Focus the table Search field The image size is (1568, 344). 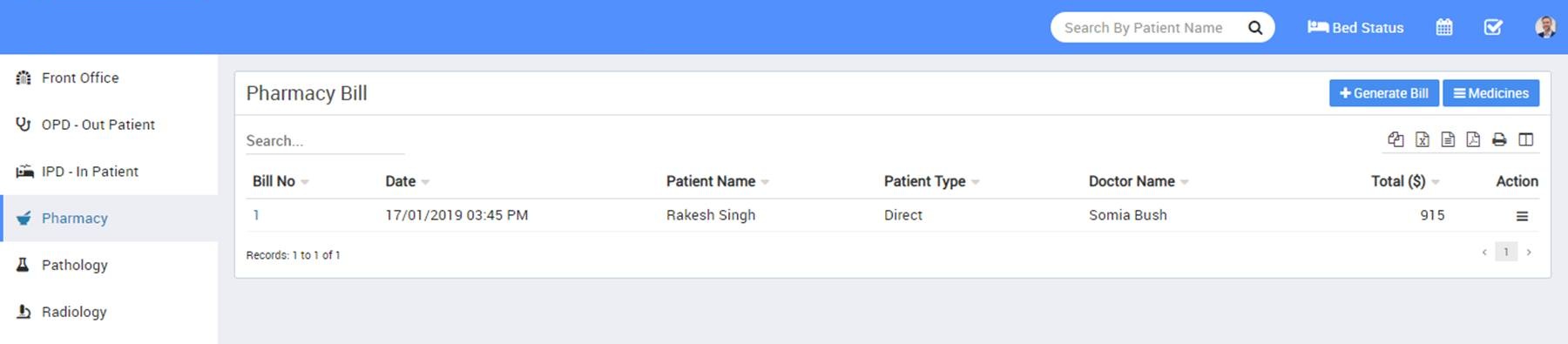point(325,141)
